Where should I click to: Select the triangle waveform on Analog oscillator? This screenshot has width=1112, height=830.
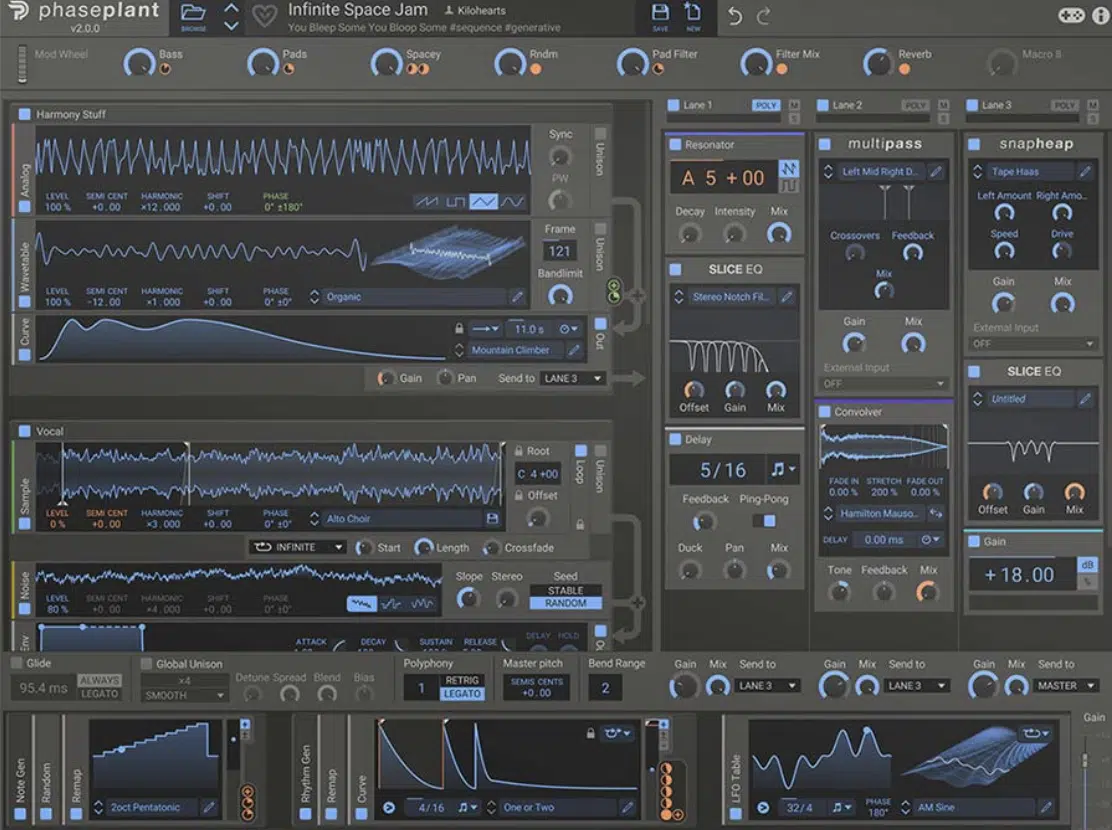point(484,202)
